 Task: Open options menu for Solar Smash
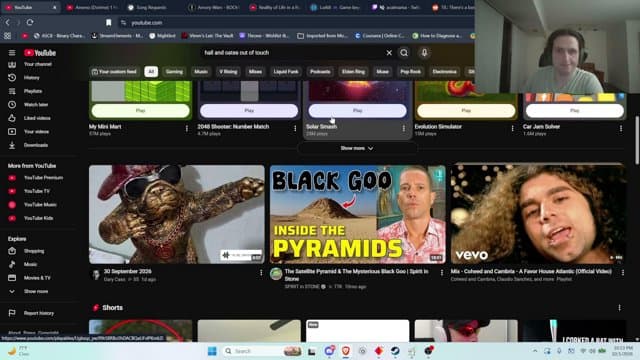(404, 129)
